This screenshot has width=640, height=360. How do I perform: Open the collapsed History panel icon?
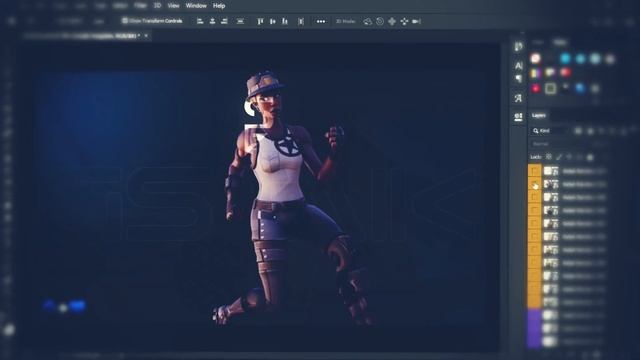(x=518, y=47)
